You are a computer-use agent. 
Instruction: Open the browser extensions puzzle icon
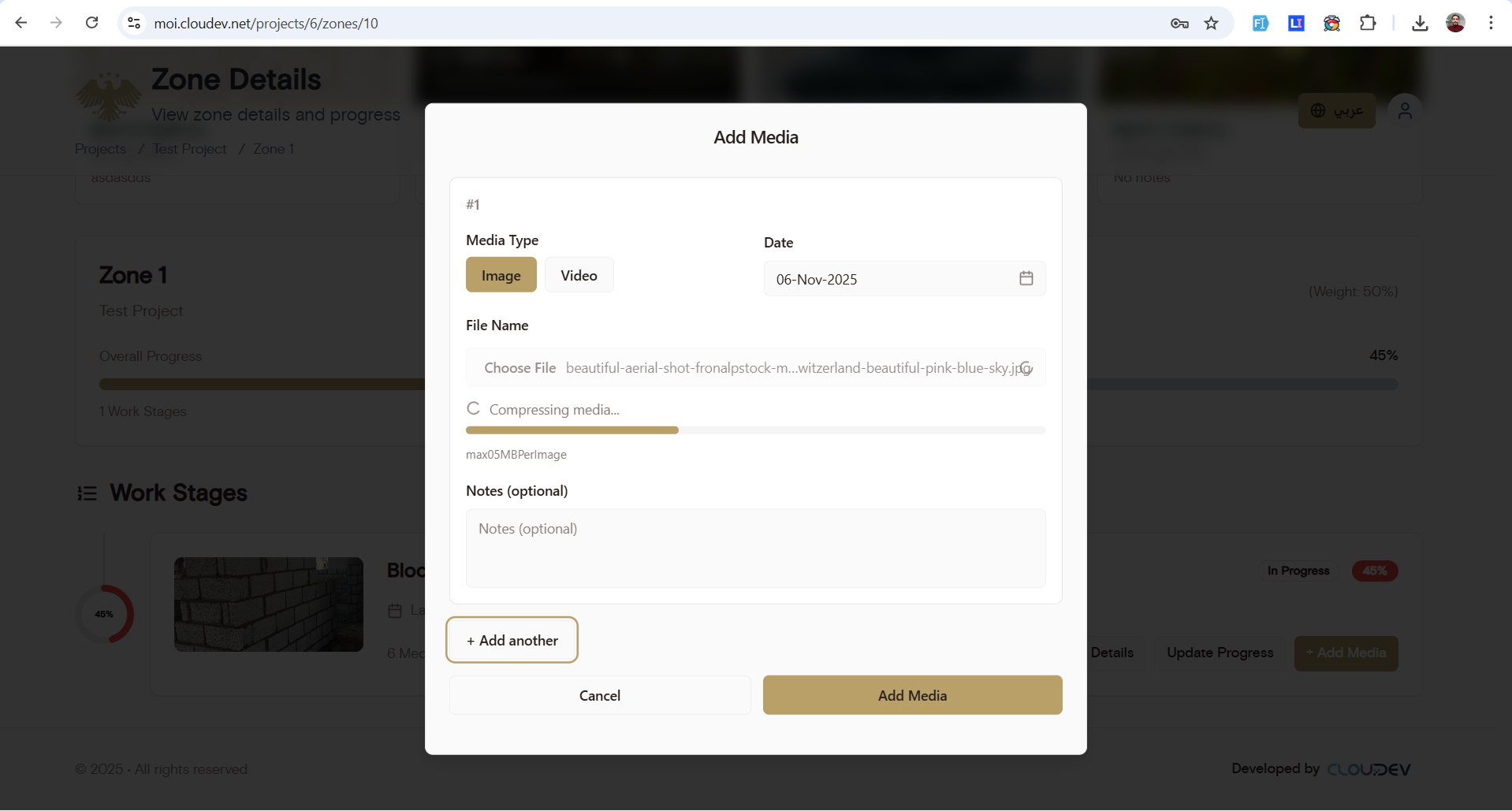1368,23
